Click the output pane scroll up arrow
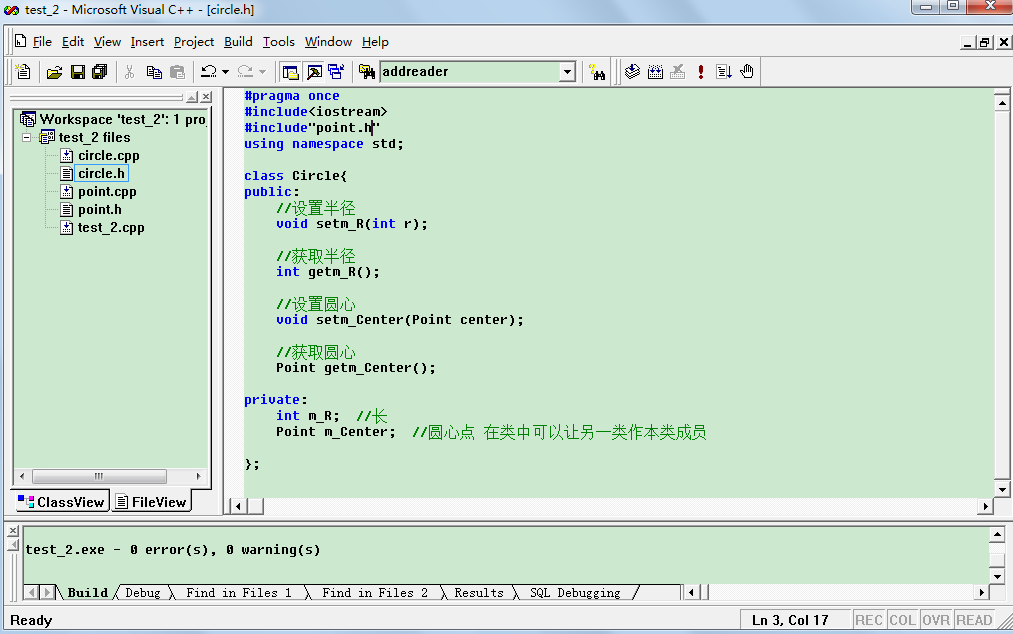The width and height of the screenshot is (1013, 634). click(997, 534)
